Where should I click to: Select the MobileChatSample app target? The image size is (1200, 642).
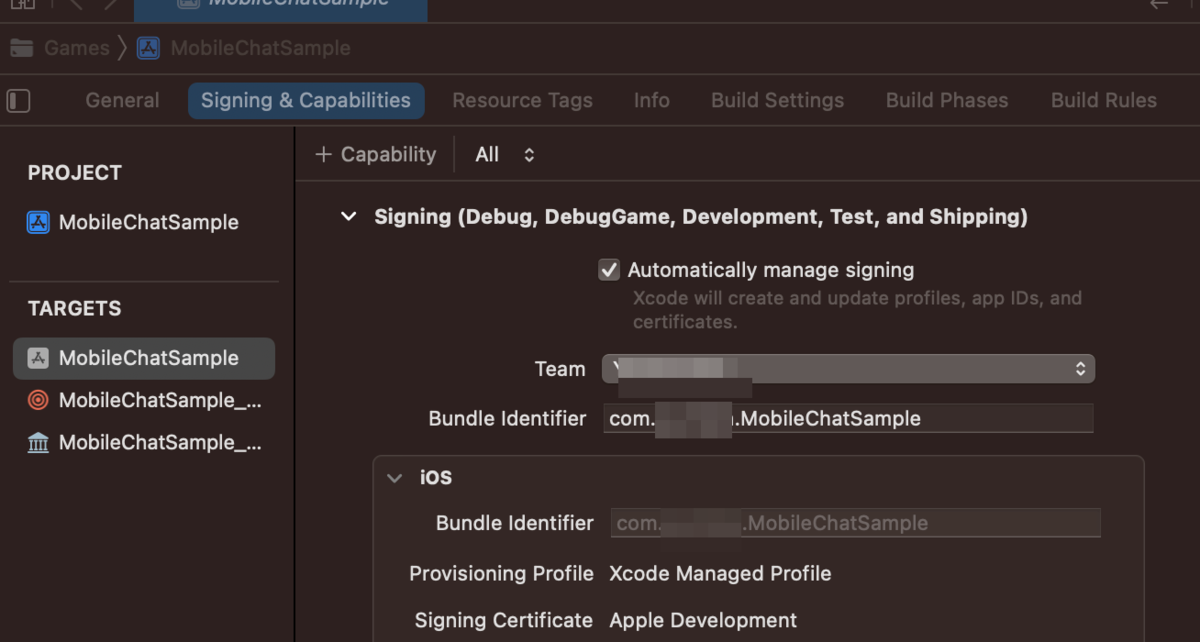144,358
